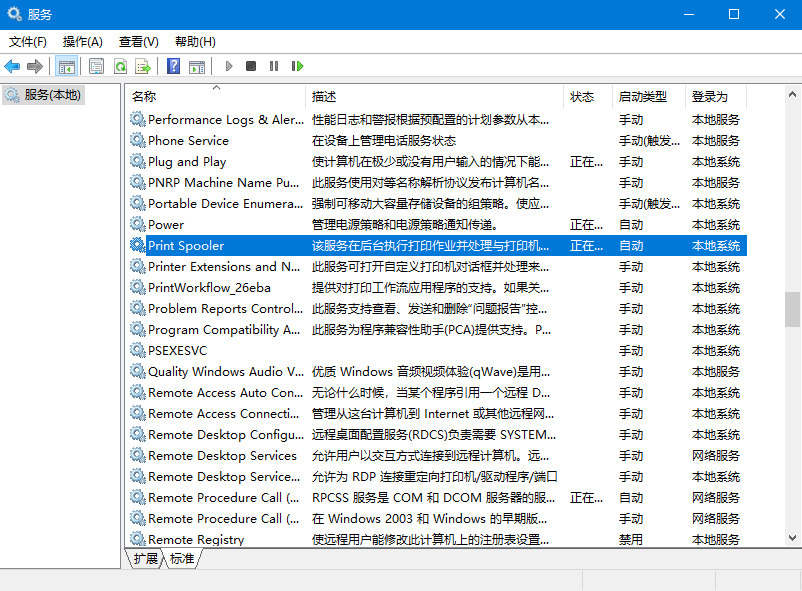Click the gear icon beside Phone Service
Viewport: 802px width, 591px height.
138,140
